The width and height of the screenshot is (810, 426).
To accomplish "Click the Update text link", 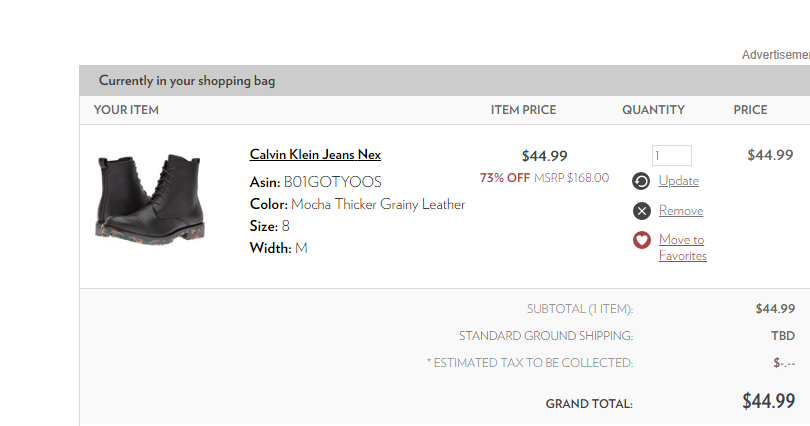I will [x=679, y=181].
